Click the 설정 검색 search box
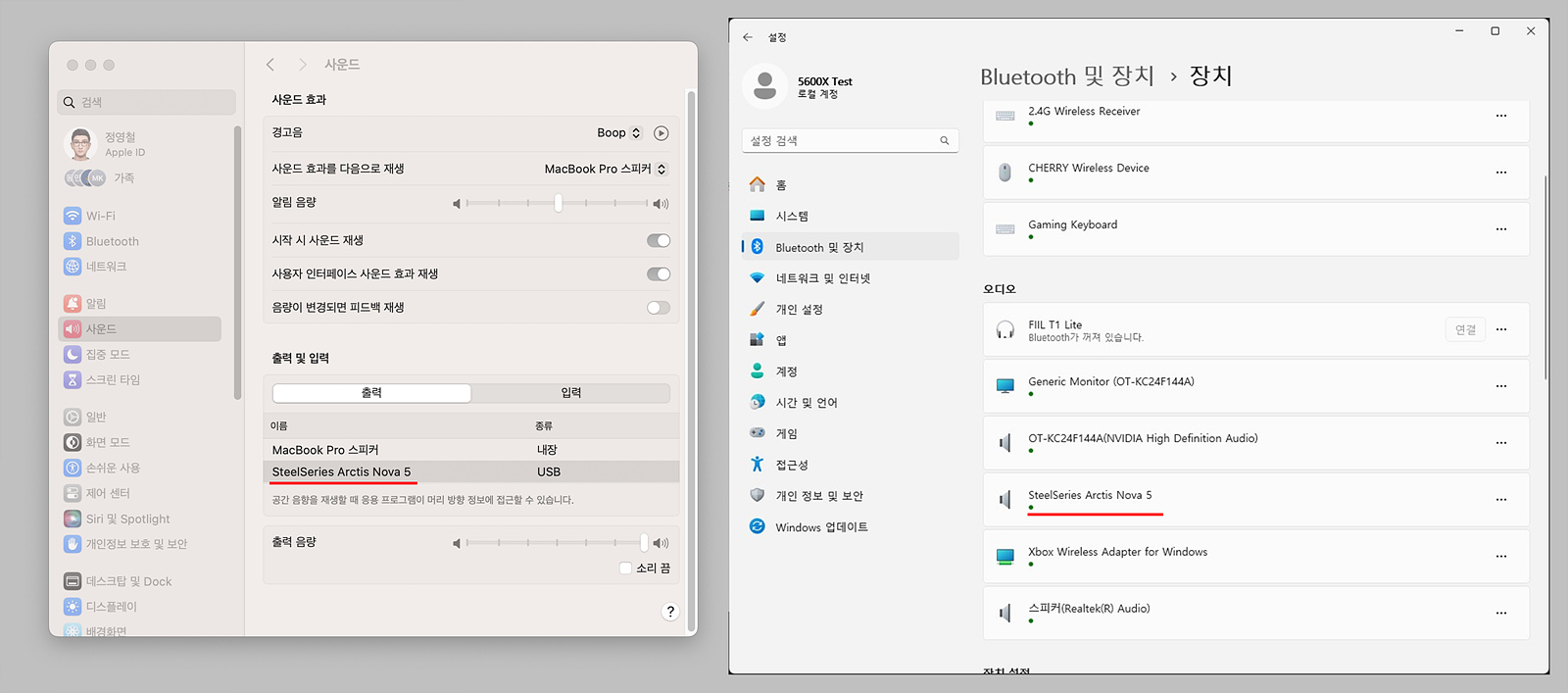 [850, 141]
